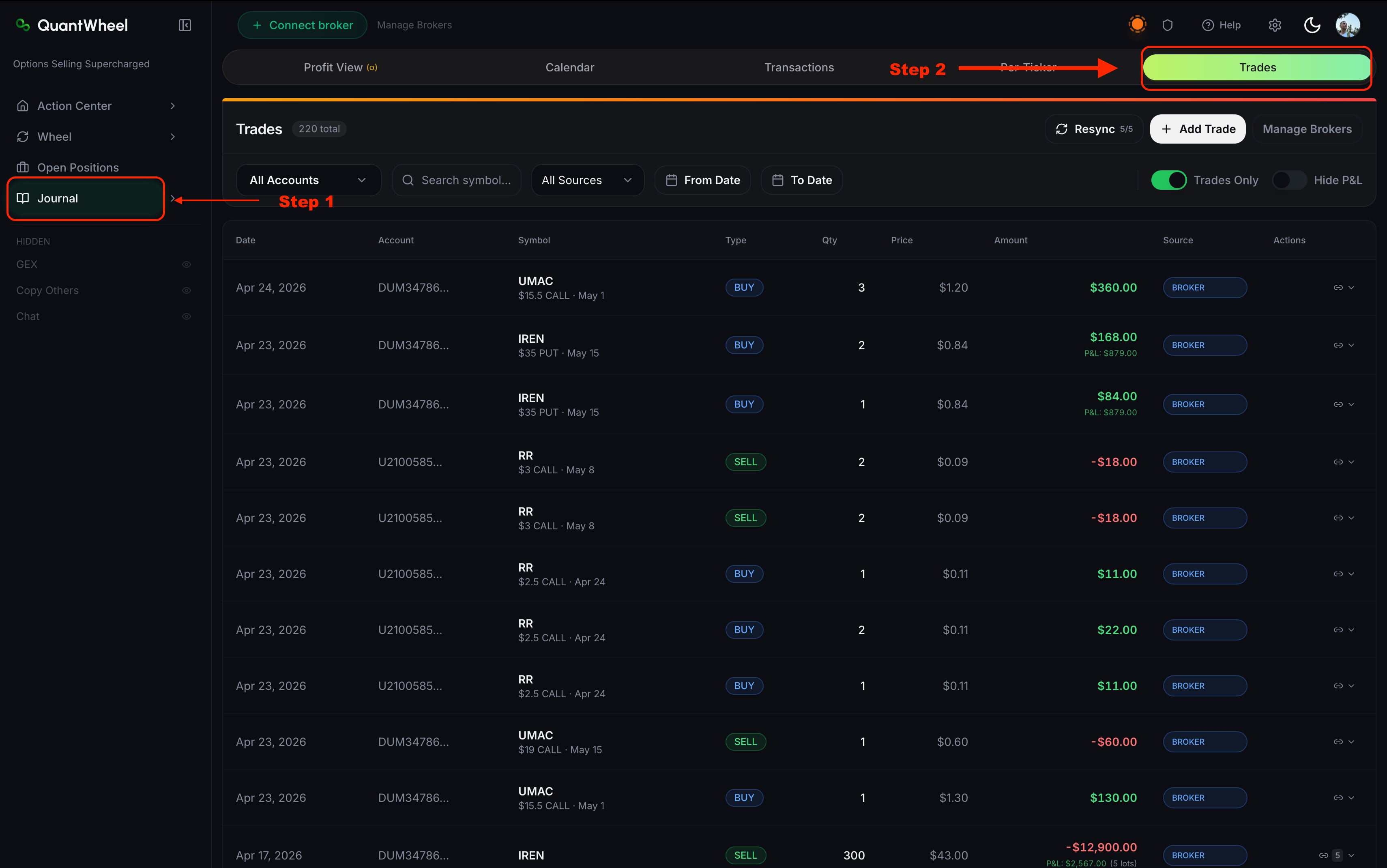The width and height of the screenshot is (1387, 868).
Task: Select the Trades tab
Action: [1257, 68]
